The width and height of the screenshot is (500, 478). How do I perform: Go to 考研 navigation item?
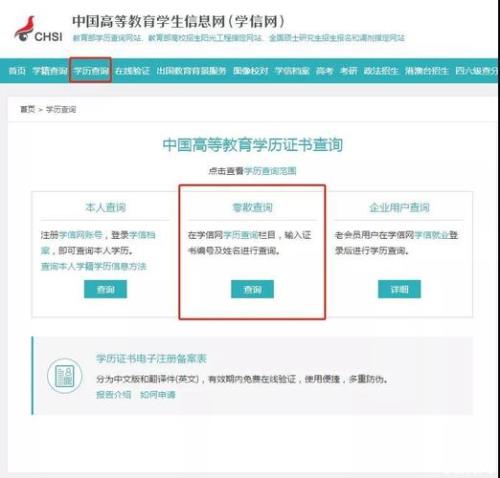click(x=348, y=71)
